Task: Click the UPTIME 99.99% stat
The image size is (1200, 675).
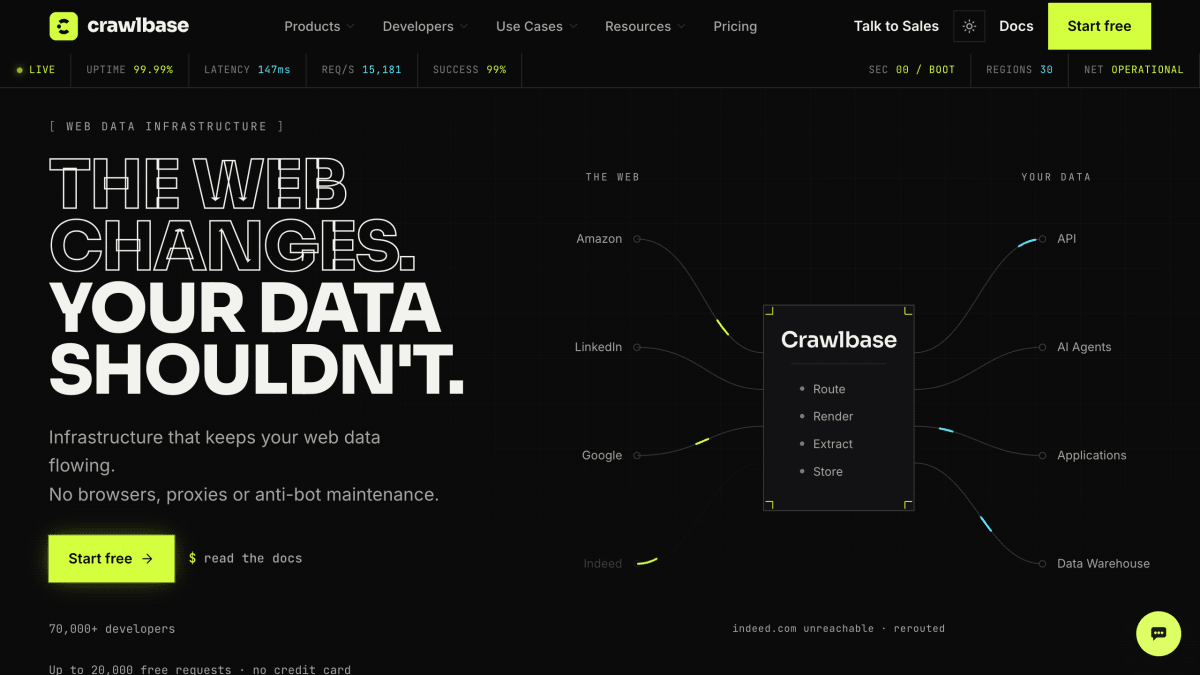Action: [130, 70]
